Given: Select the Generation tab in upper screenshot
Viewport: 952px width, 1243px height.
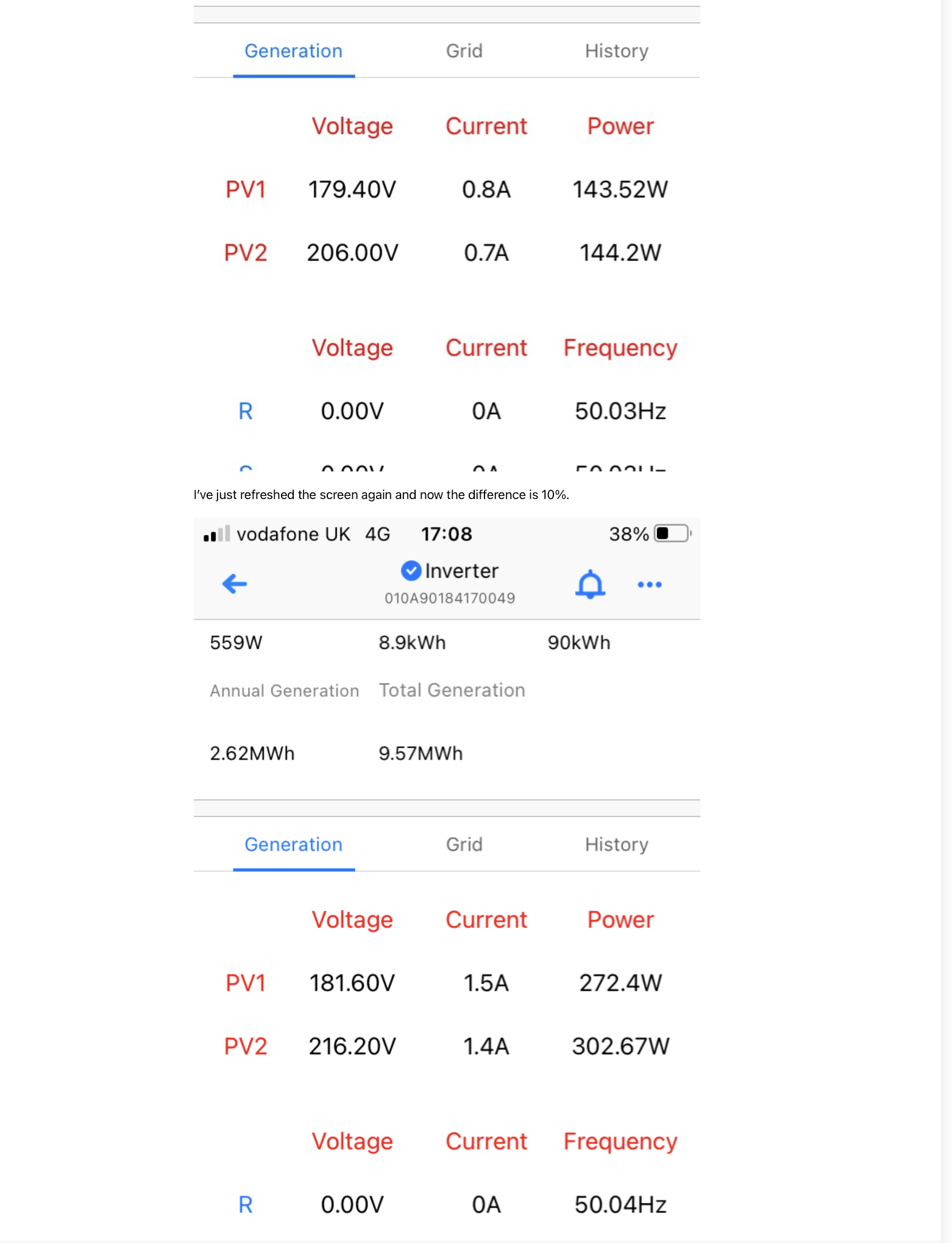Looking at the screenshot, I should 294,51.
